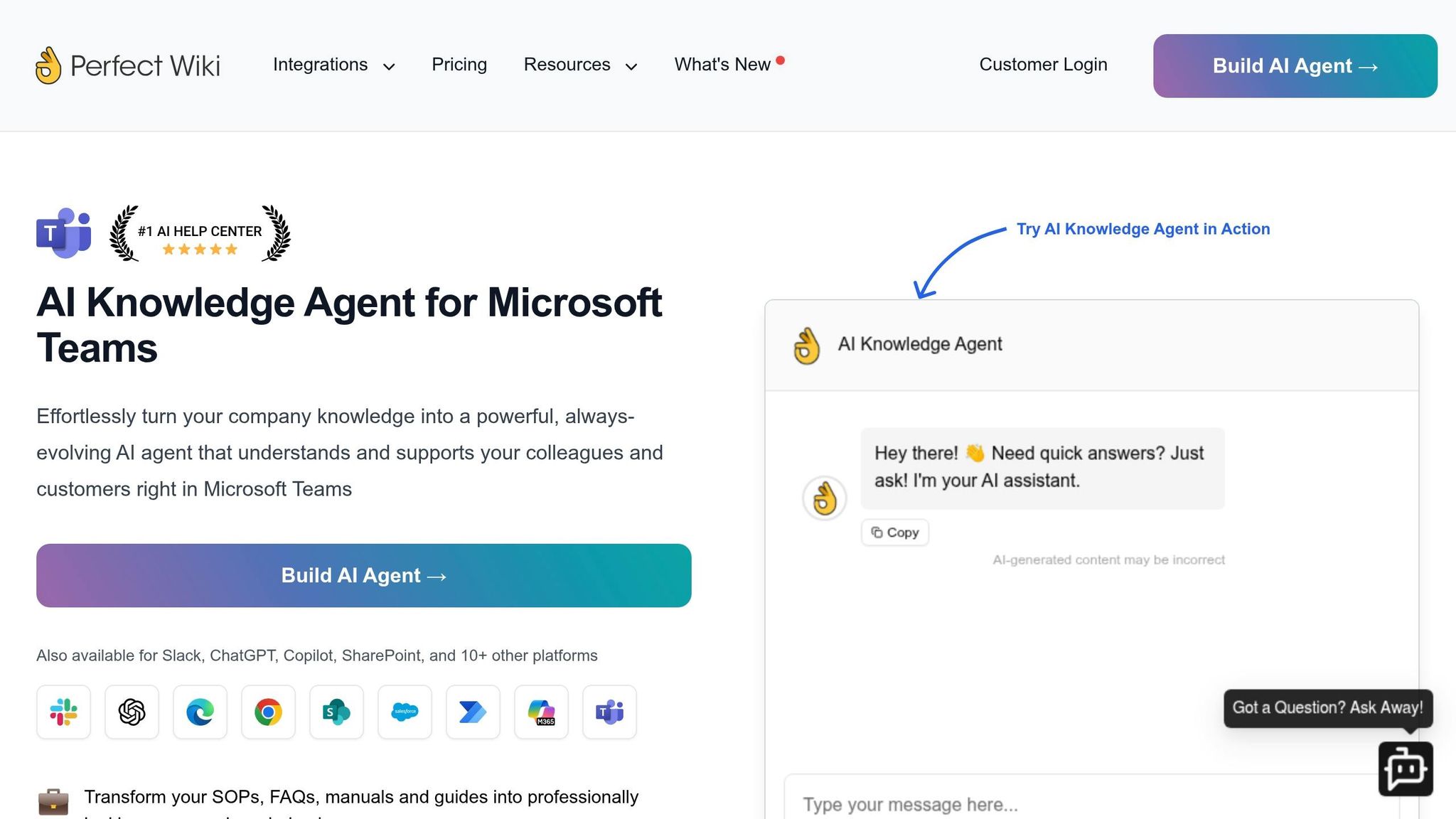Expand the Integrations dropdown menu
The image size is (1456, 819).
pyautogui.click(x=333, y=65)
